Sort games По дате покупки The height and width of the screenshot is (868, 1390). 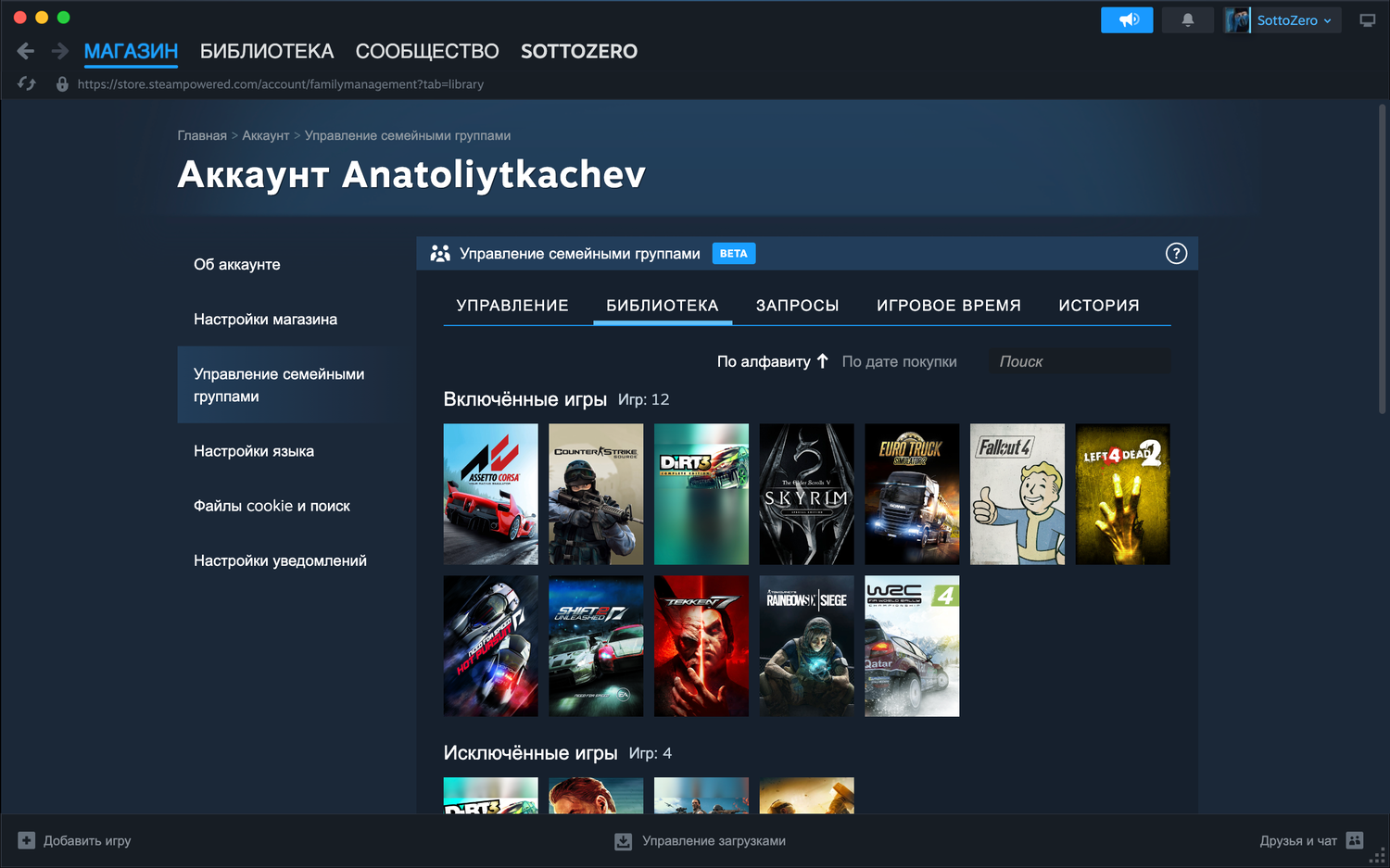pos(900,361)
